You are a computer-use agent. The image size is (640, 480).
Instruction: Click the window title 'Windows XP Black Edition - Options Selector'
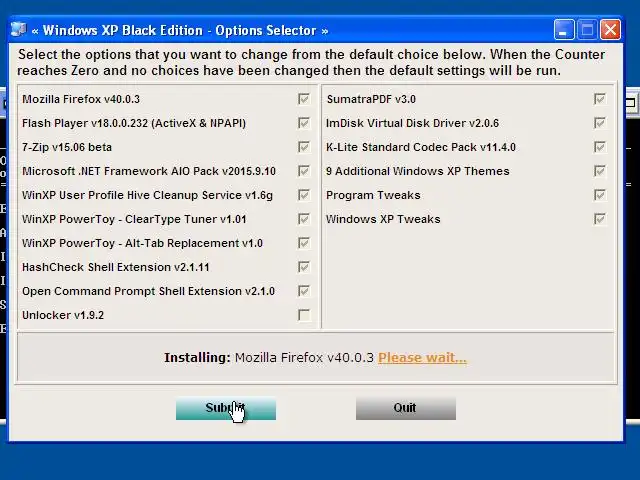pos(180,31)
